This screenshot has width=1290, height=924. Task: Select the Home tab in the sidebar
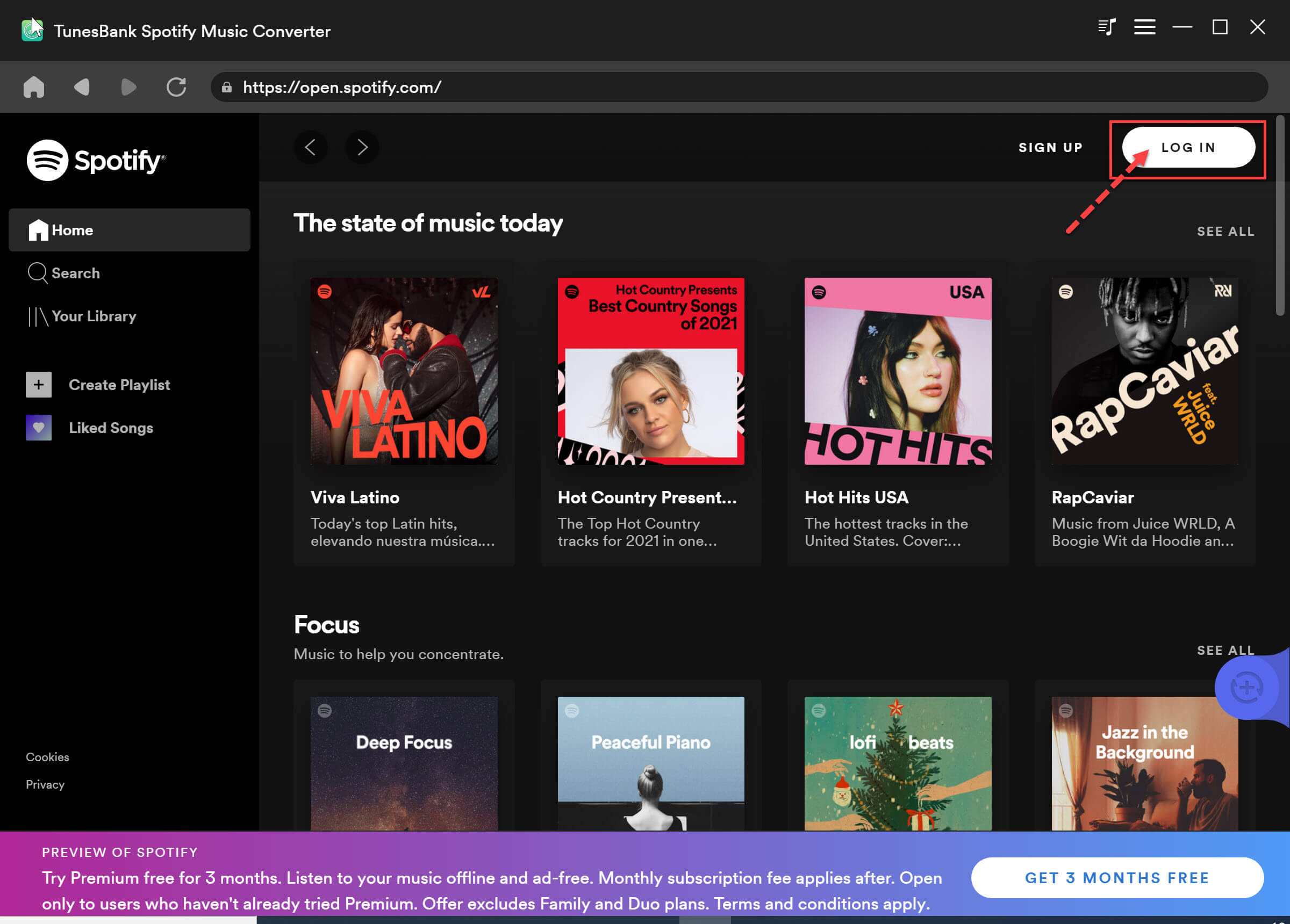[x=72, y=230]
